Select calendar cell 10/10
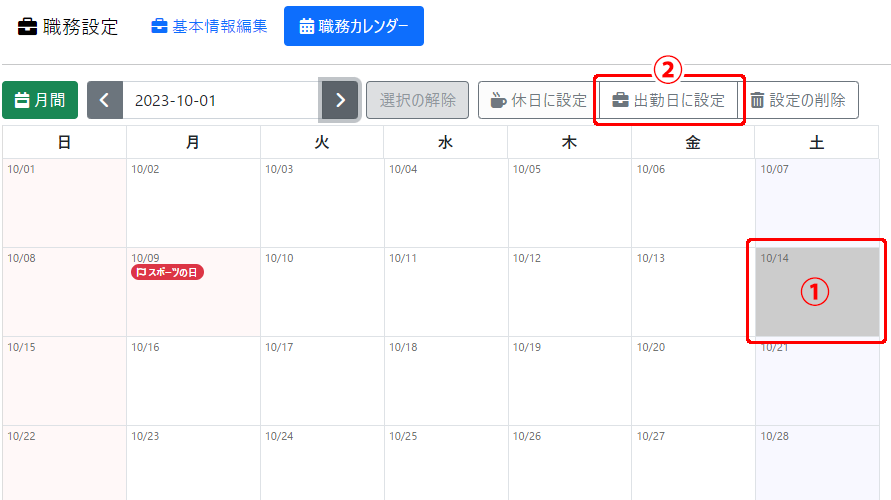The height and width of the screenshot is (500, 891). tap(322, 292)
